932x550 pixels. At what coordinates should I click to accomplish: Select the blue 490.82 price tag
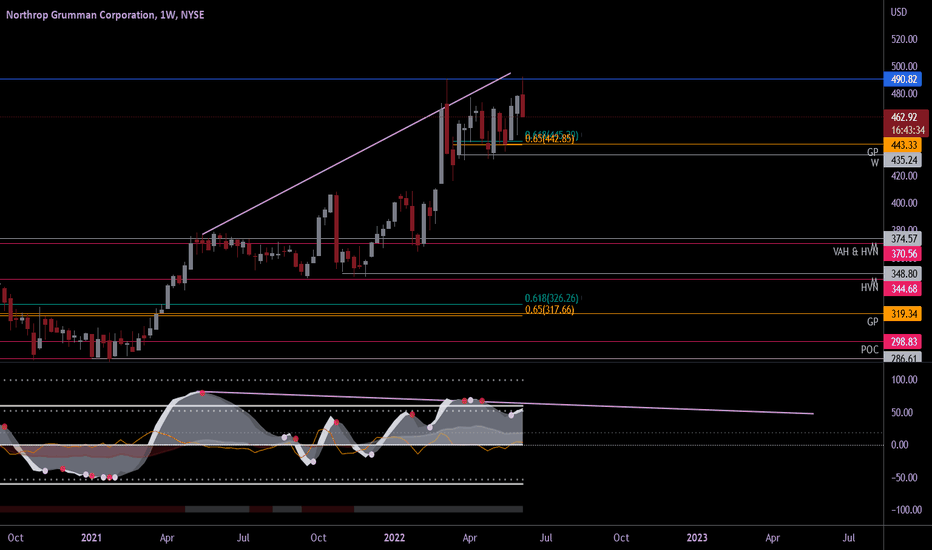click(x=903, y=79)
